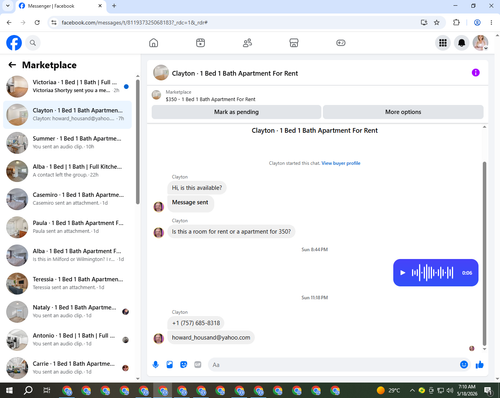Attach a photo with the image icon

click(170, 365)
